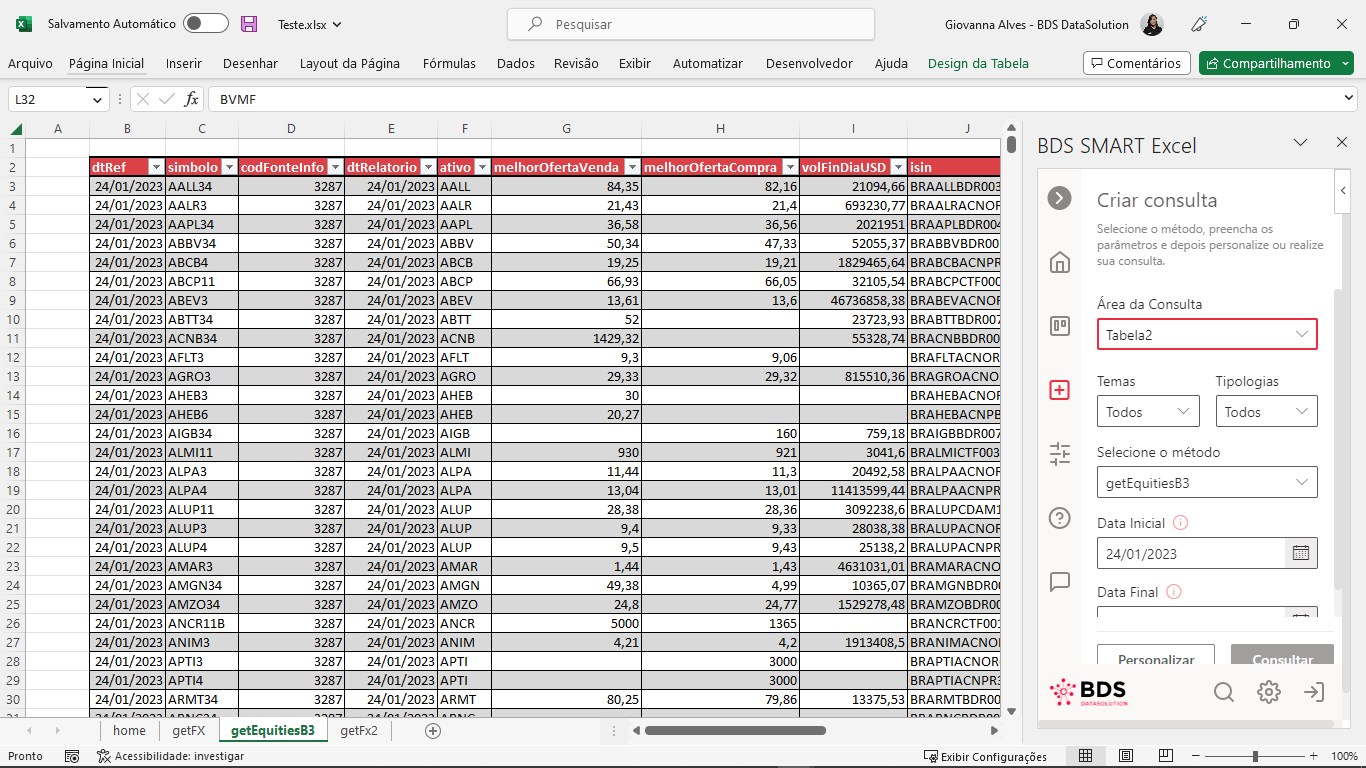Image resolution: width=1366 pixels, height=768 pixels.
Task: Click the insert function fx icon
Action: pos(191,99)
